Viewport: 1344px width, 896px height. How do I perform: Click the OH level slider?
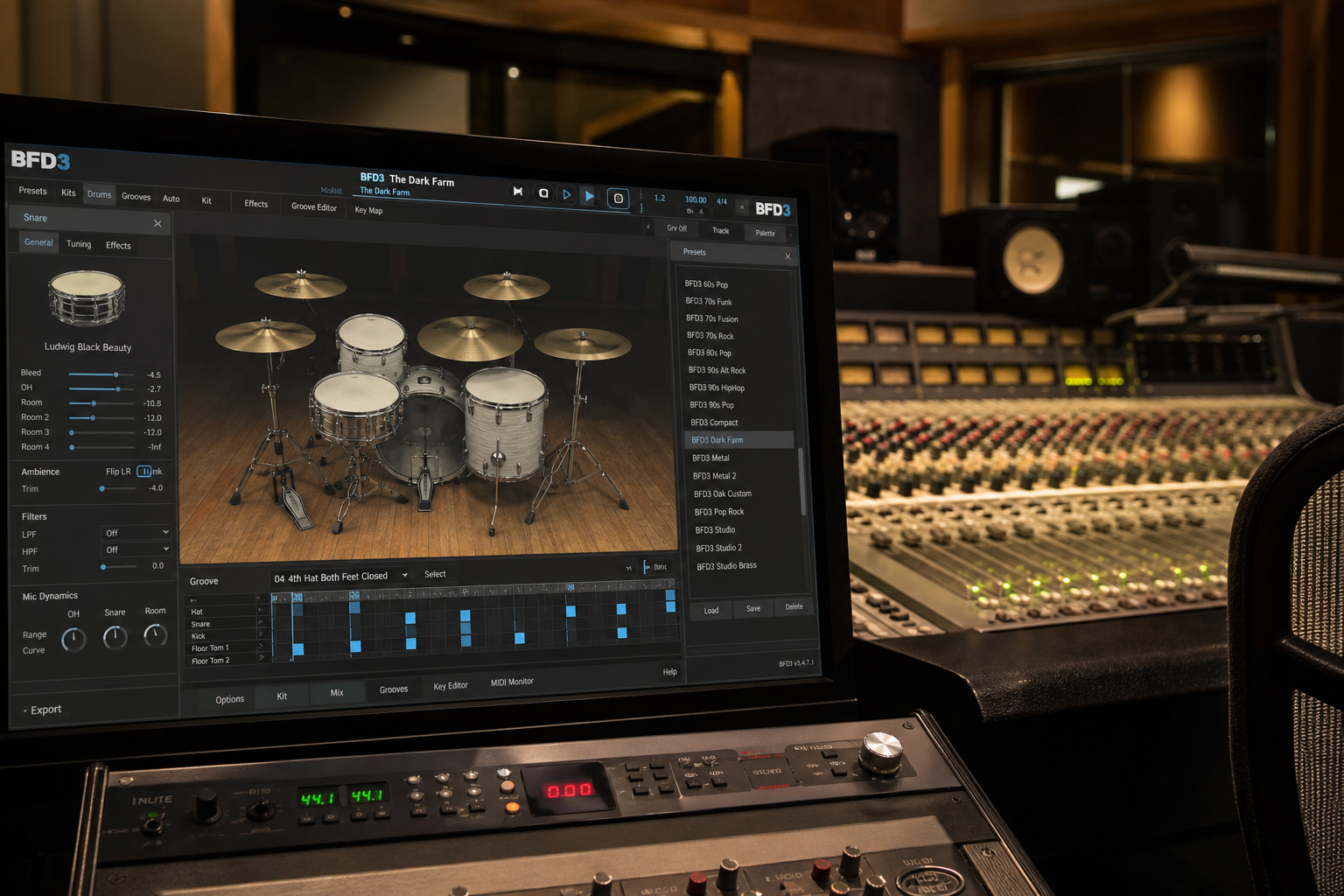coord(101,388)
